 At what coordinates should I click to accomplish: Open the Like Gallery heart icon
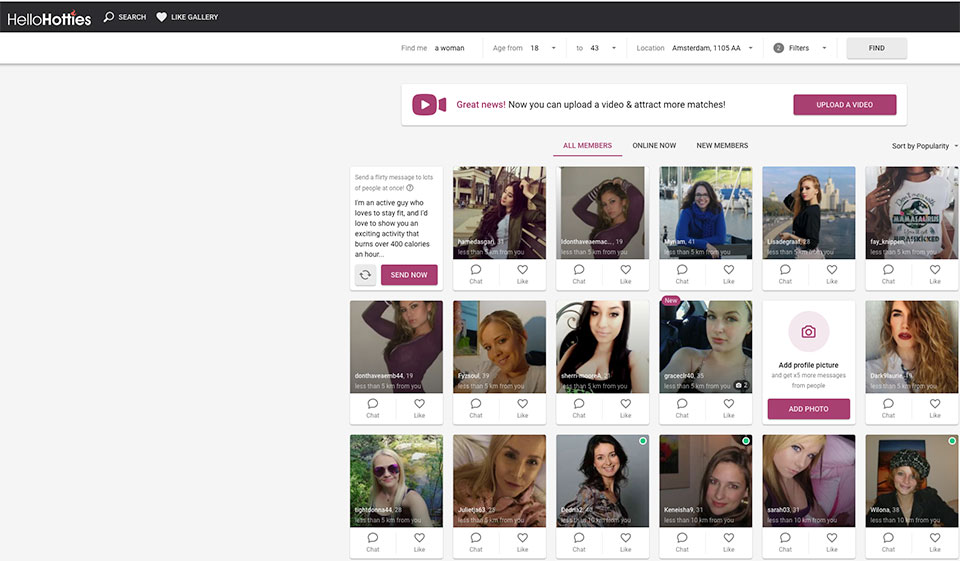tap(162, 17)
